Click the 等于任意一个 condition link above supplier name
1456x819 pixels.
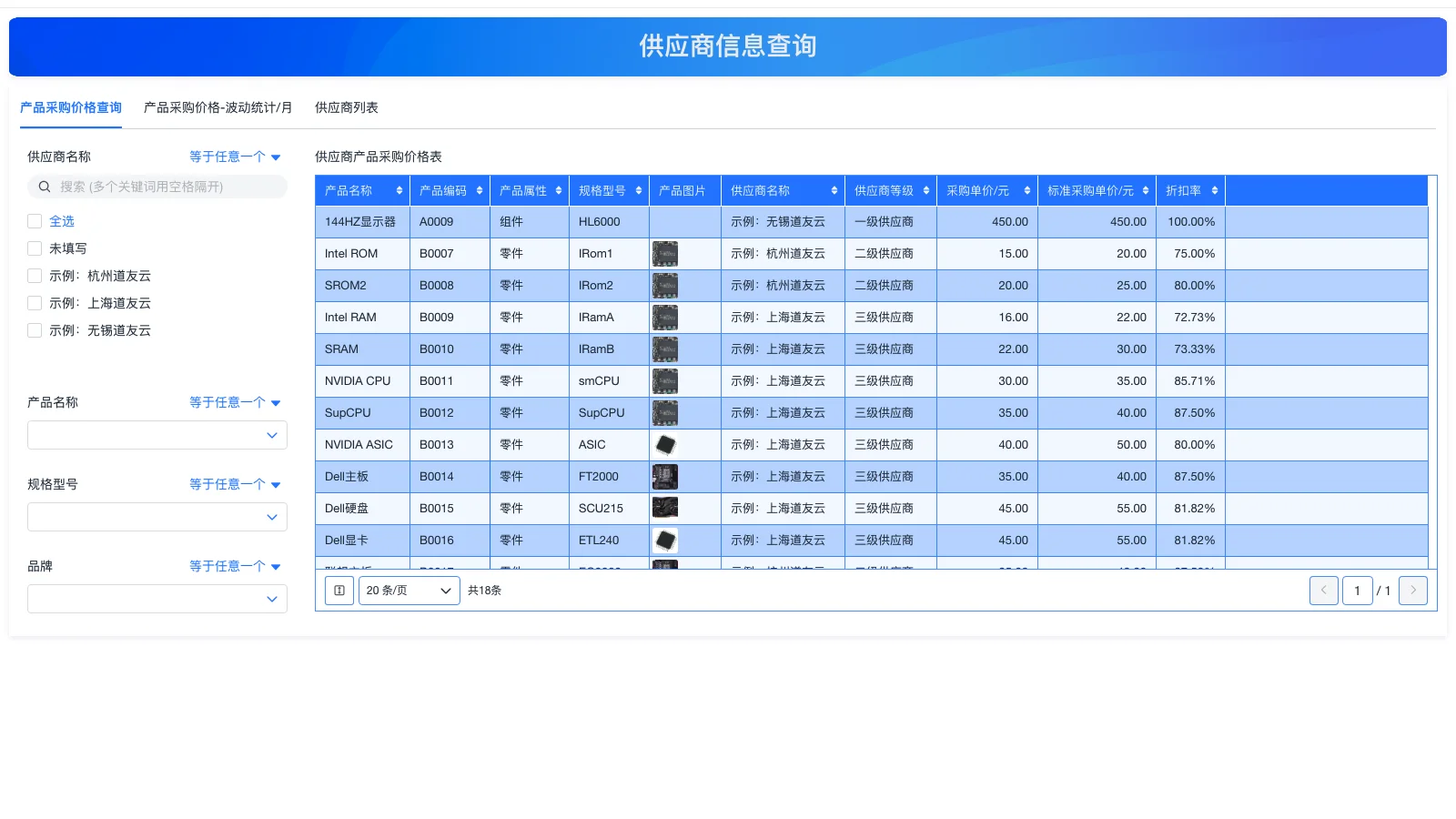click(227, 156)
